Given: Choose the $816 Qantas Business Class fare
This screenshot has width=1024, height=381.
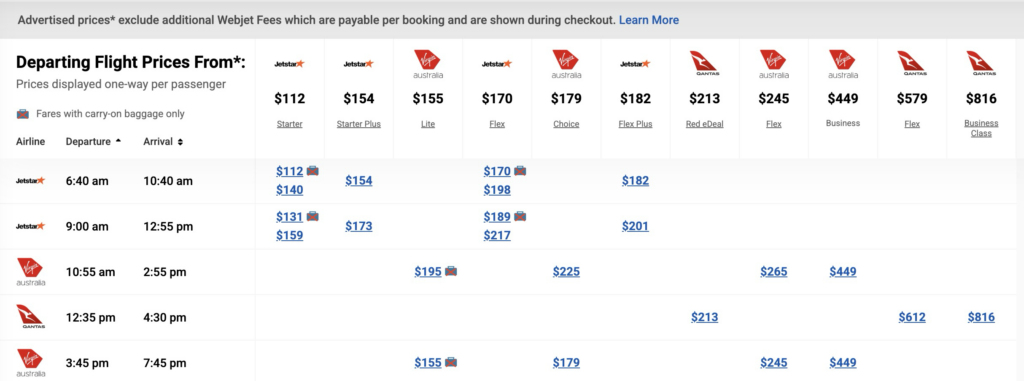Looking at the screenshot, I should (981, 317).
